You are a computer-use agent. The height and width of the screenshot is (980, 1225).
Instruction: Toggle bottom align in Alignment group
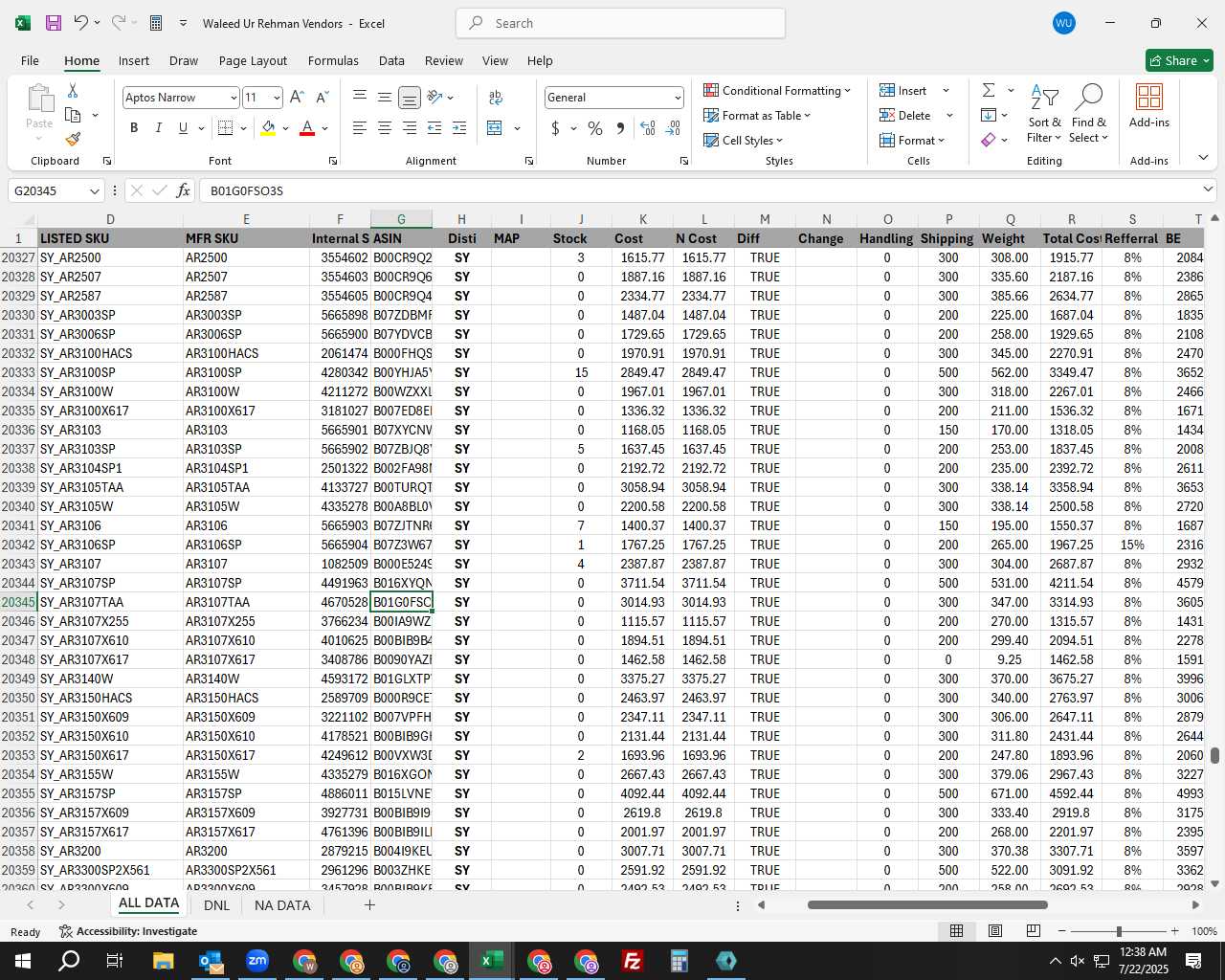409,98
